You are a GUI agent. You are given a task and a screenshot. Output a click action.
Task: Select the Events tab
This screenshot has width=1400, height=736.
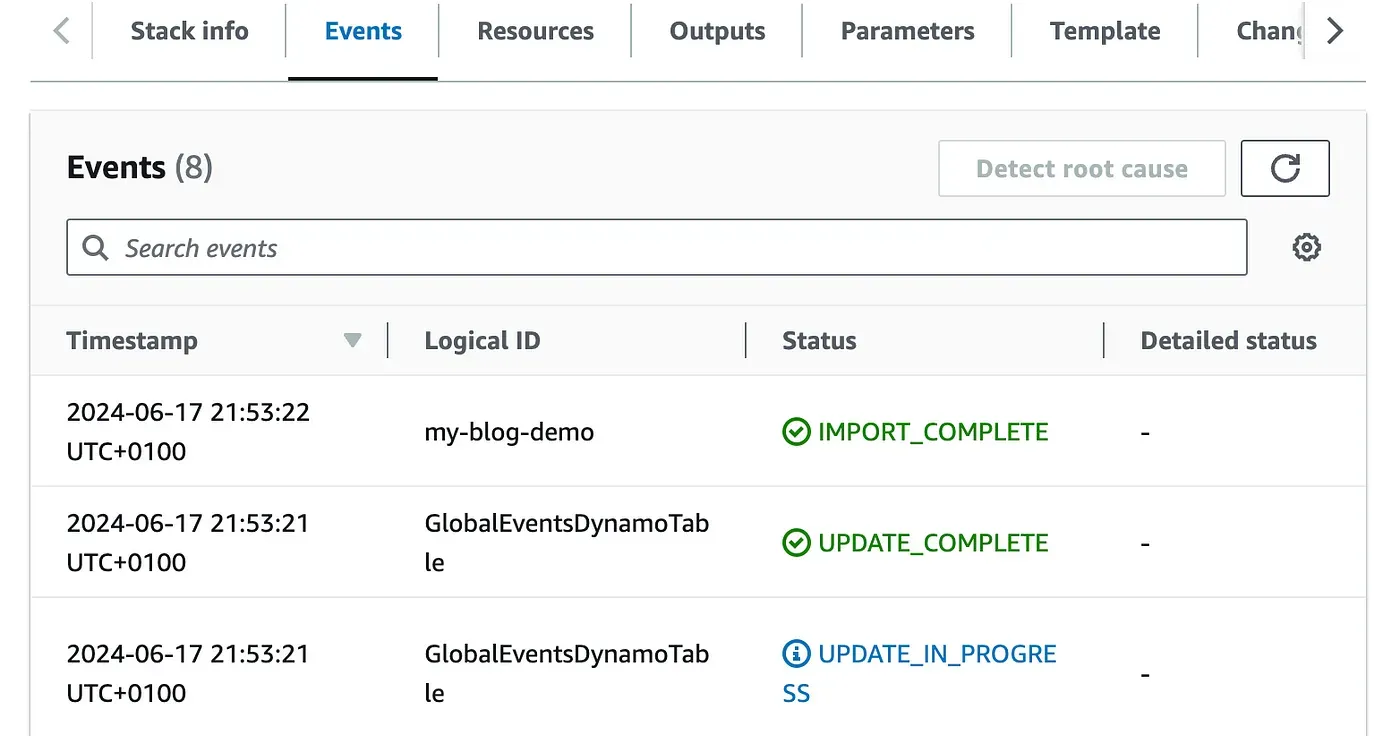pos(363,31)
